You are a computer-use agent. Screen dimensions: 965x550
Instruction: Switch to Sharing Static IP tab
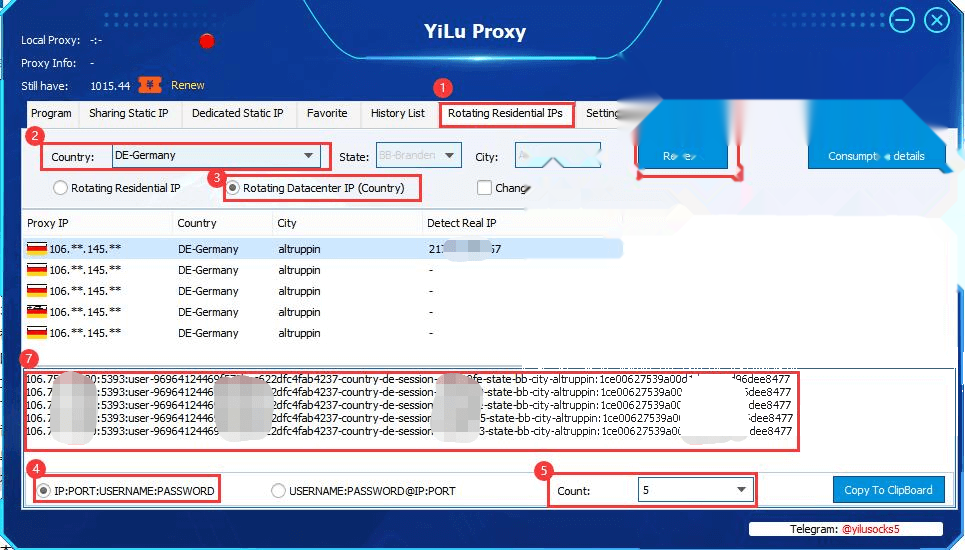tap(129, 114)
